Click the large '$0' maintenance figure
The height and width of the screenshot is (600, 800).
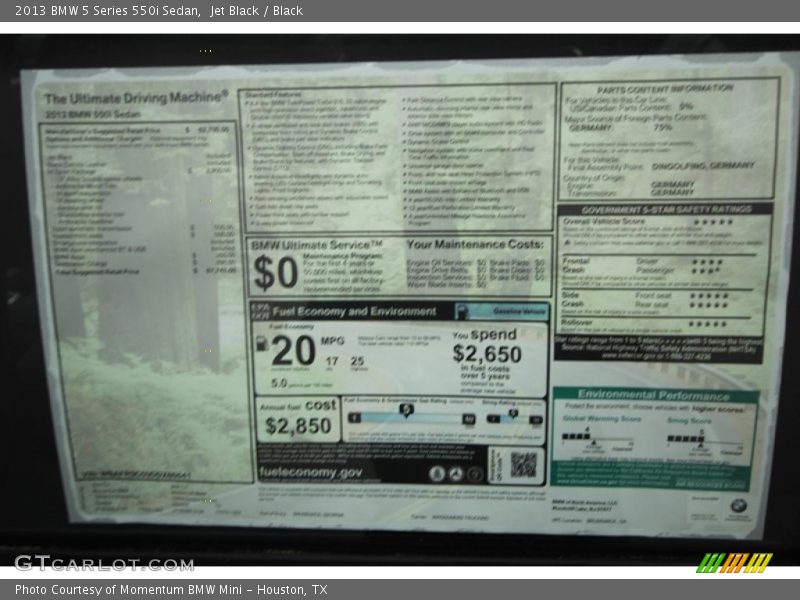coord(276,272)
